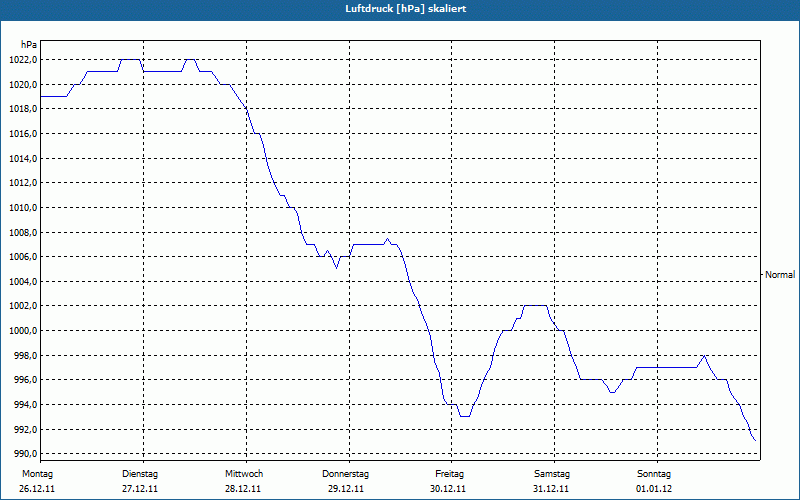Viewport: 800px width, 500px height.
Task: Select the 'hPa' unit label on the axis
Action: point(29,45)
